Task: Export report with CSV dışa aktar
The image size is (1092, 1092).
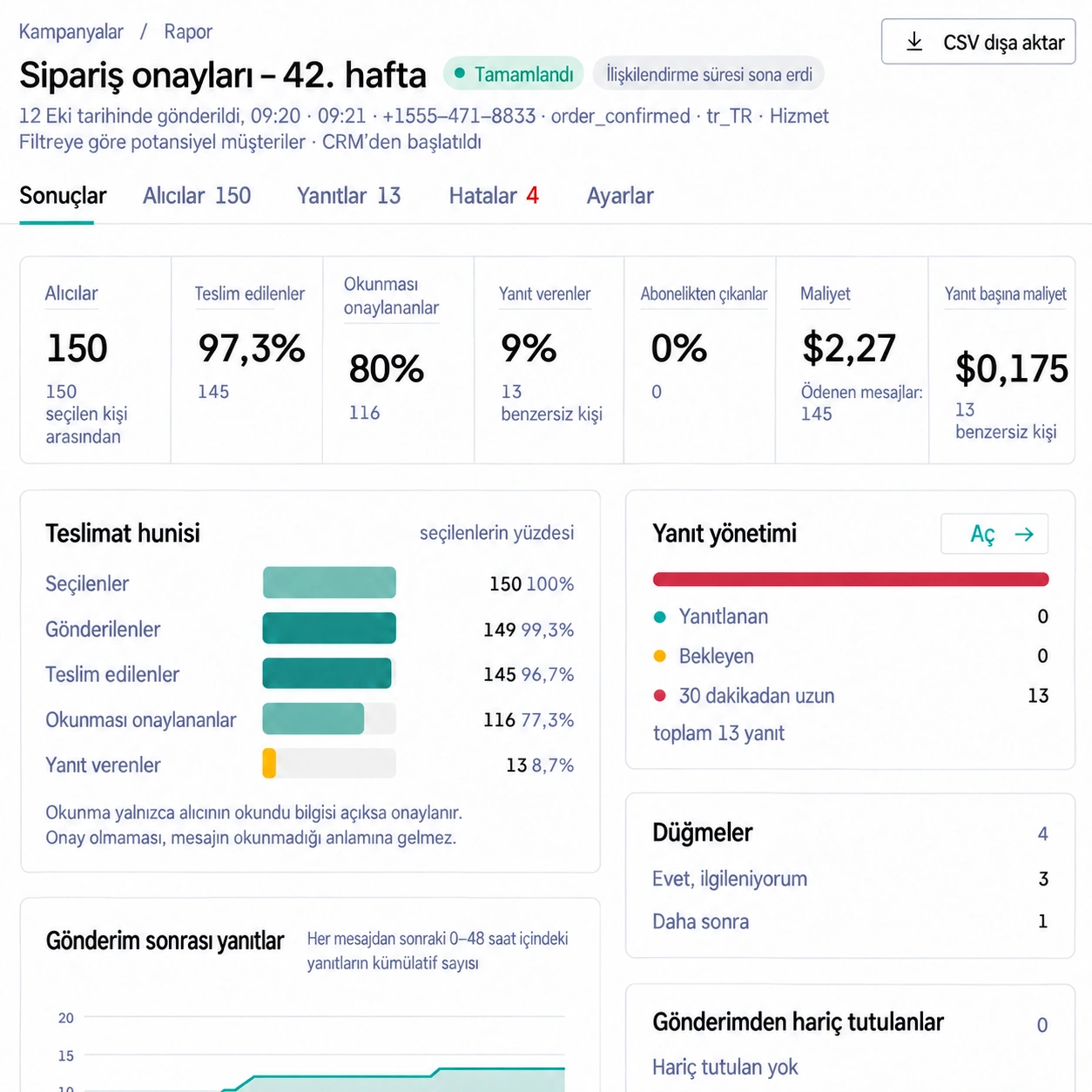Action: tap(978, 42)
